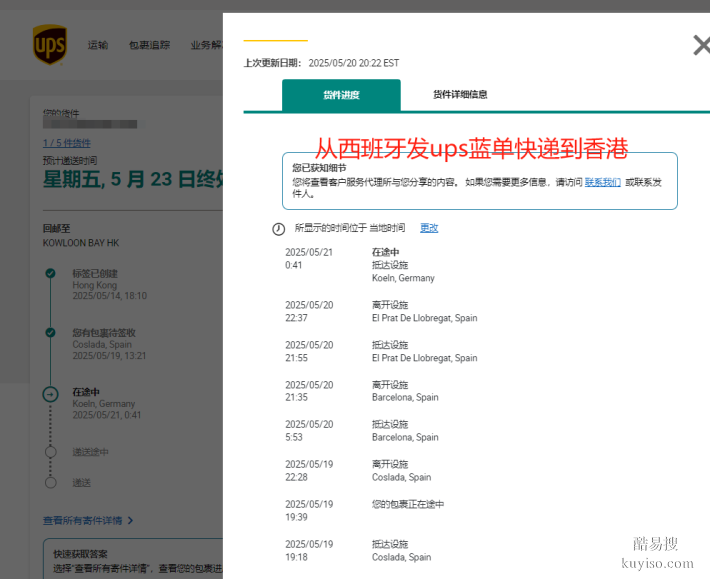This screenshot has width=710, height=579.
Task: Switch to the 货件详细信息 tab
Action: coord(460,95)
